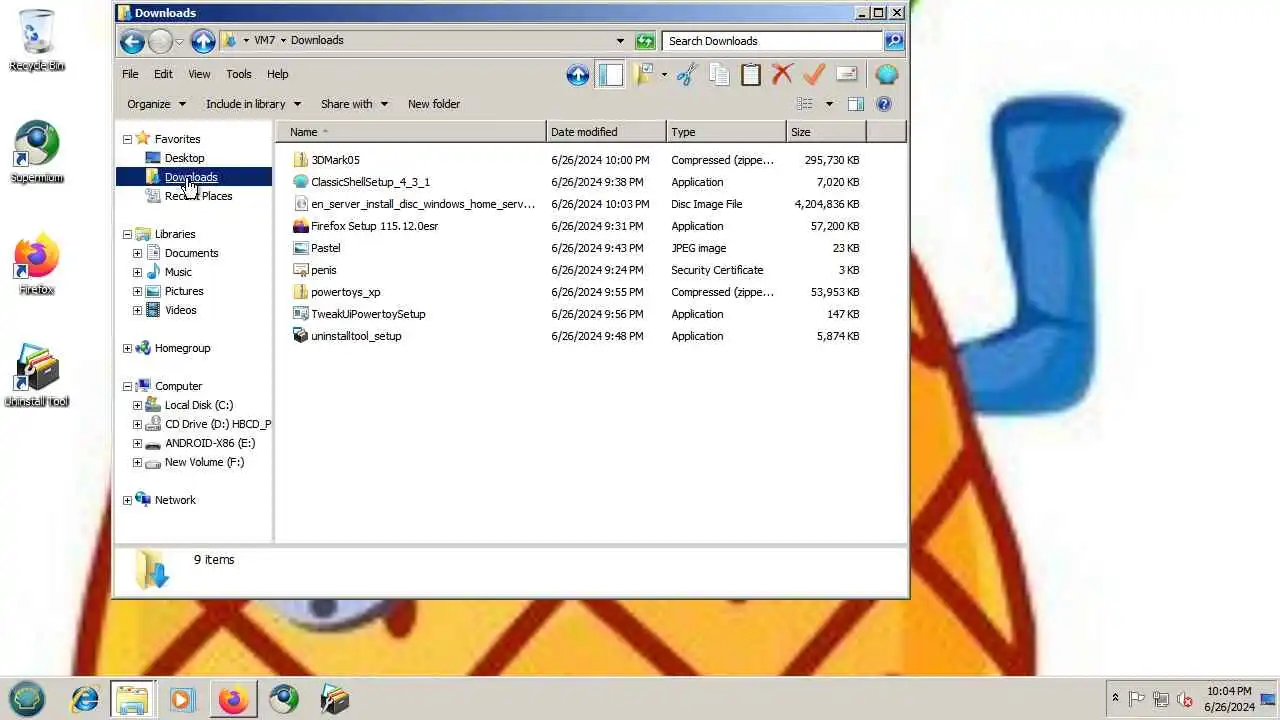This screenshot has width=1280, height=720.
Task: Open the File menu
Action: [x=130, y=74]
